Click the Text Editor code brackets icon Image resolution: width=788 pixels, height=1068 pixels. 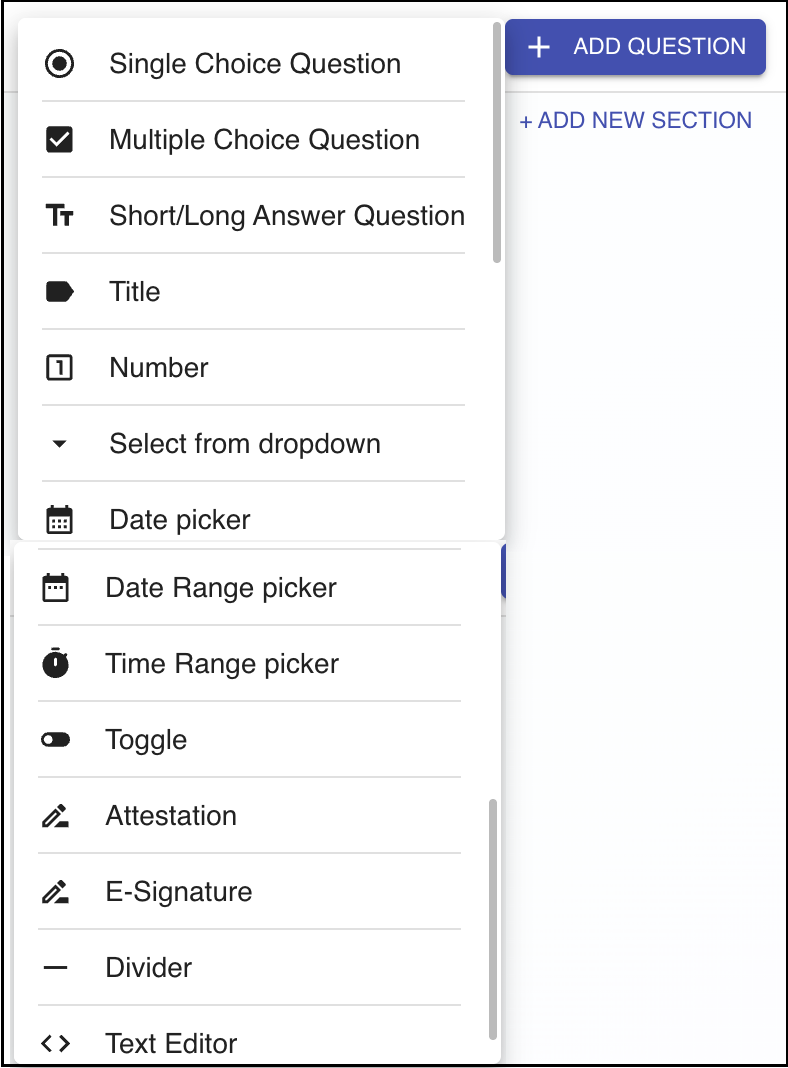[x=56, y=1044]
